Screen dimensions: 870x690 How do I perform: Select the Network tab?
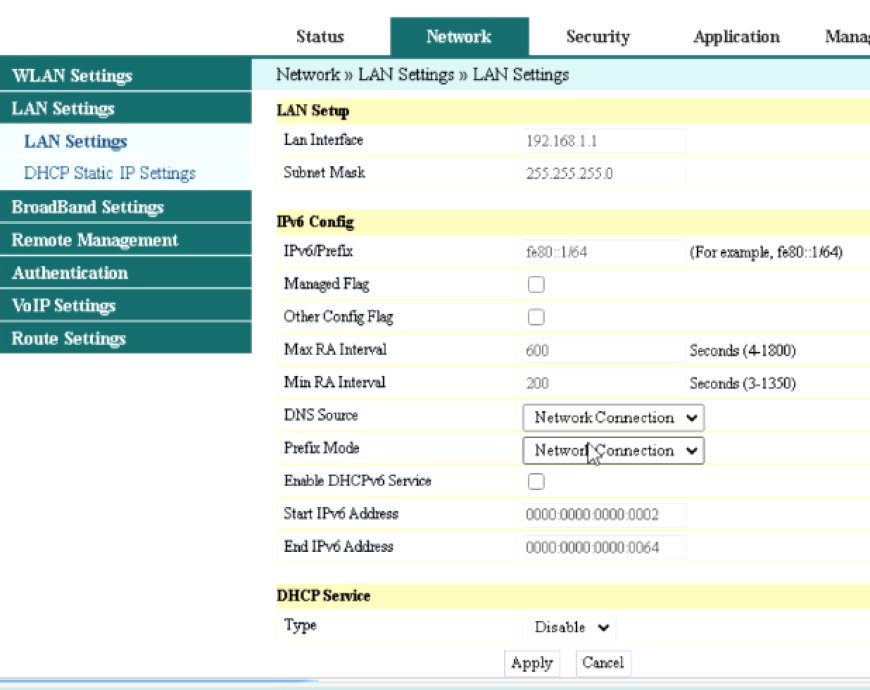click(459, 37)
